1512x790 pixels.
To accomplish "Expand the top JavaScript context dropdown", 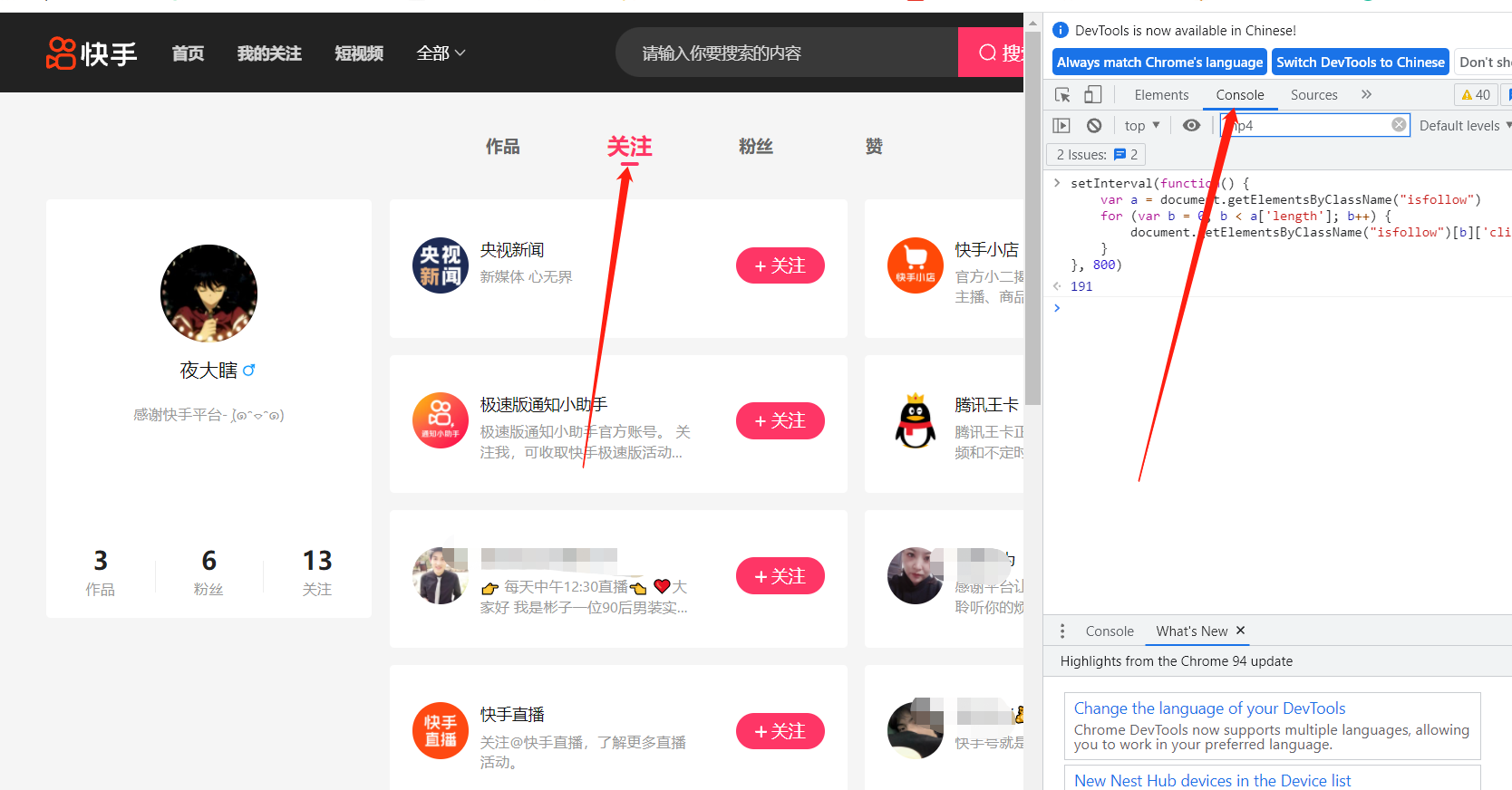I will point(1141,126).
